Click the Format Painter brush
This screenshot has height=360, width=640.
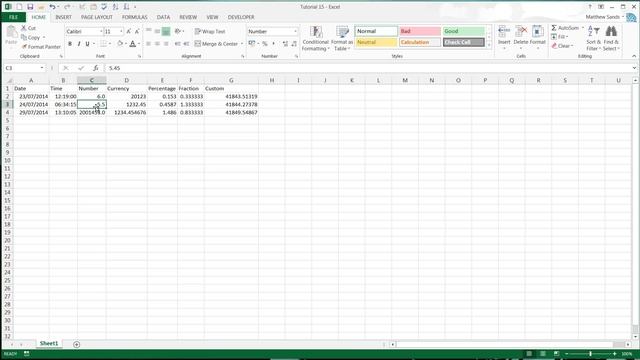point(24,47)
